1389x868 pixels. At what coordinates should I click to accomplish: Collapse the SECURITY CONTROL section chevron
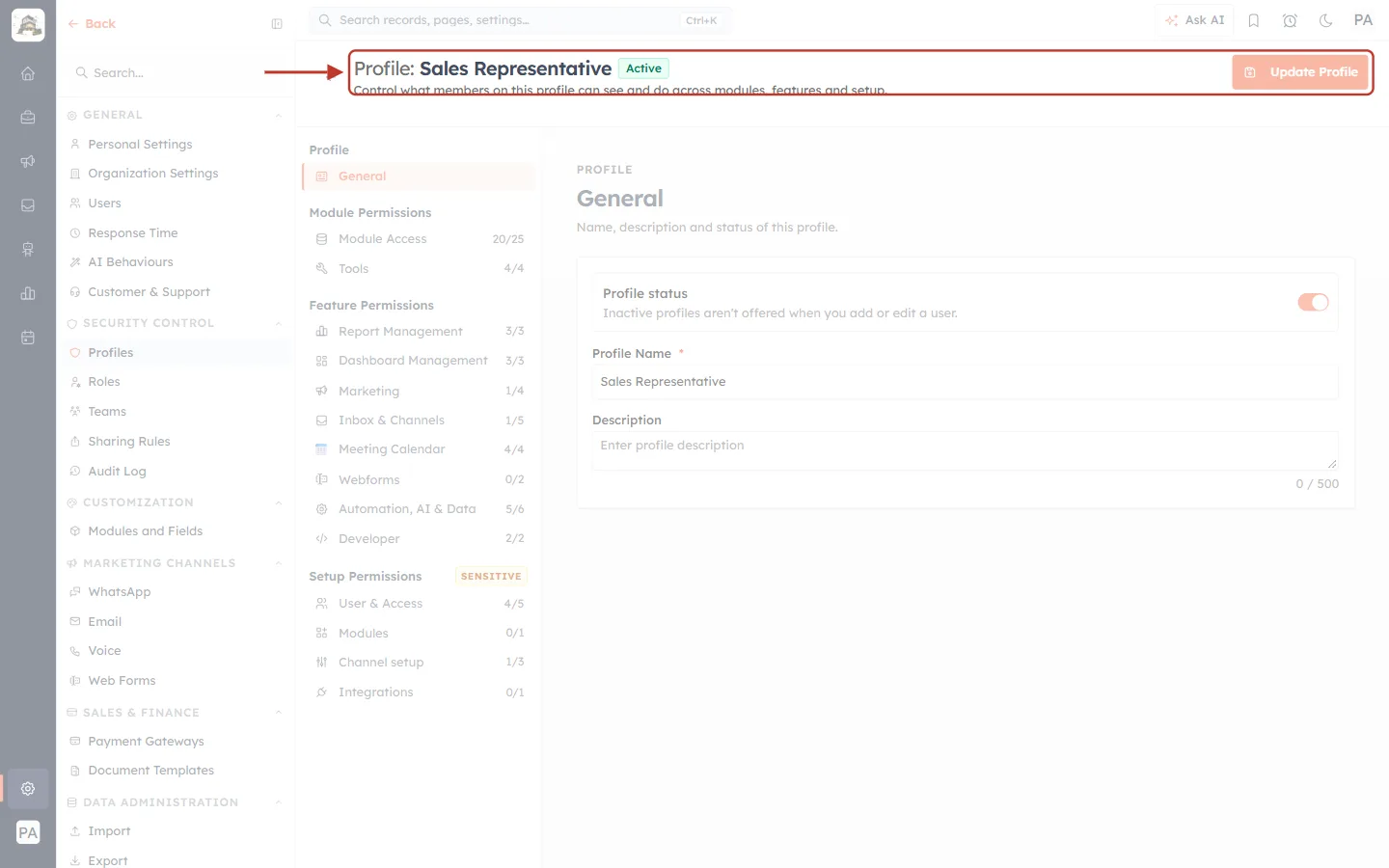pyautogui.click(x=279, y=324)
